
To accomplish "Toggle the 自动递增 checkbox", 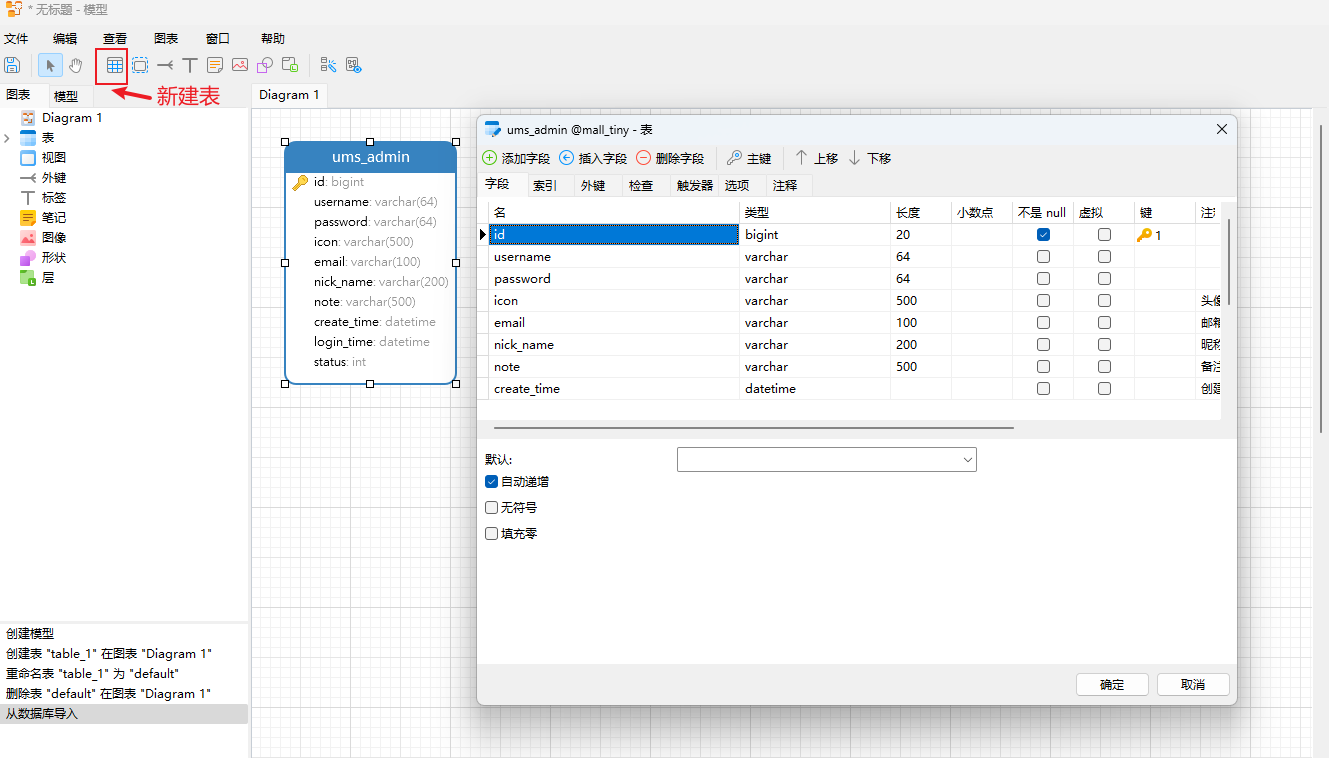I will click(x=491, y=482).
